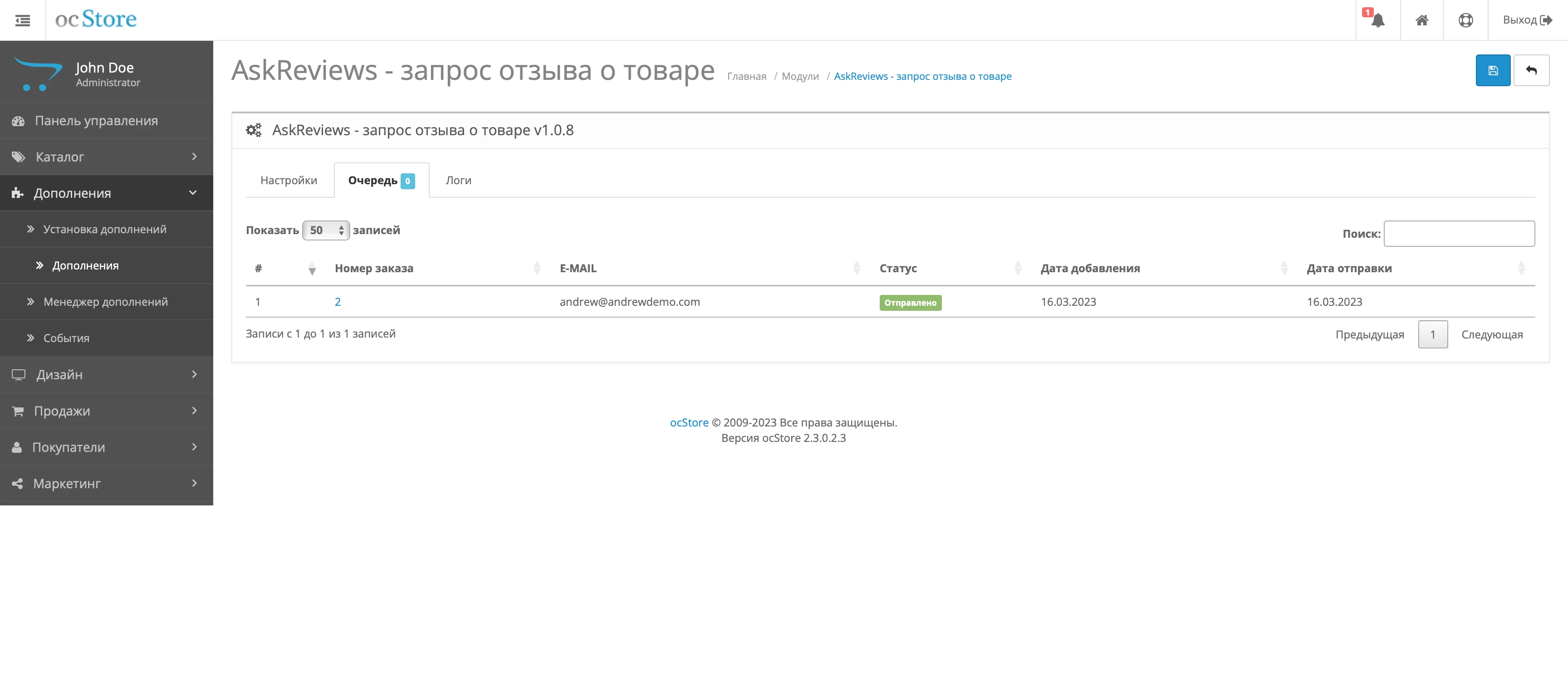Click email andrew@andrewdemo.com cell
This screenshot has width=1568, height=686.
[630, 302]
